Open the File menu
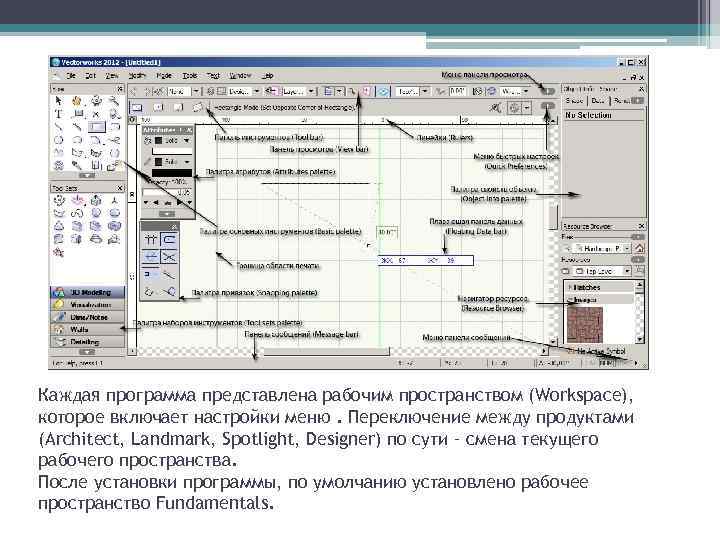Viewport: 720px width, 540px height. click(x=72, y=76)
